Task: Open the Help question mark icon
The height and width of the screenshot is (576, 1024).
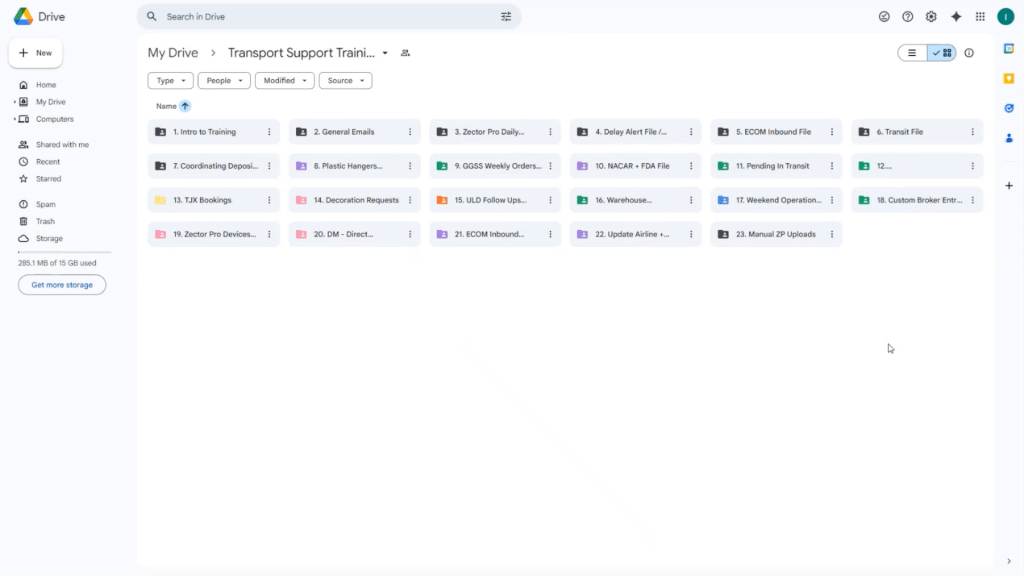Action: coord(907,17)
